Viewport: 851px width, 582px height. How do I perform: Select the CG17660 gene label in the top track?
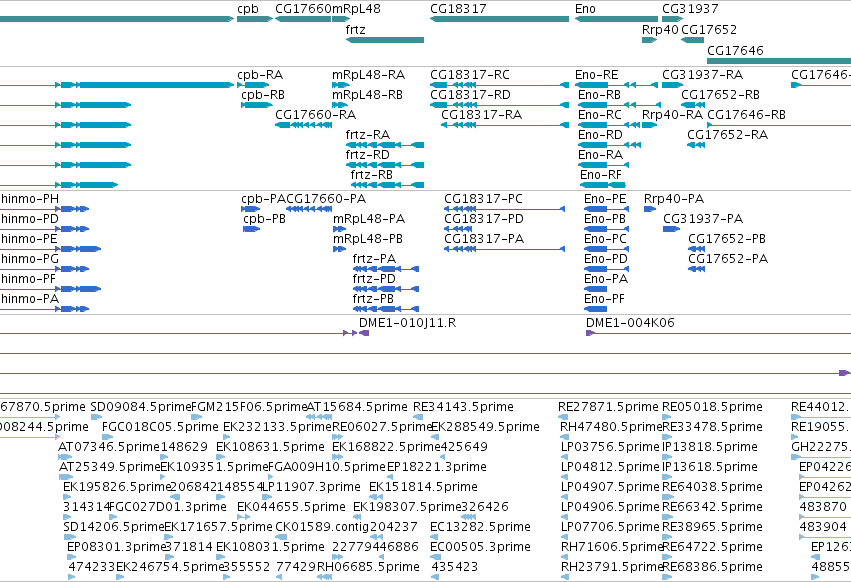pos(303,9)
